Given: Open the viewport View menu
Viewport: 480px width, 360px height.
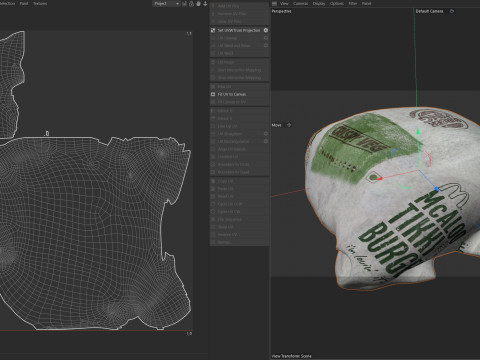Looking at the screenshot, I should coord(284,4).
